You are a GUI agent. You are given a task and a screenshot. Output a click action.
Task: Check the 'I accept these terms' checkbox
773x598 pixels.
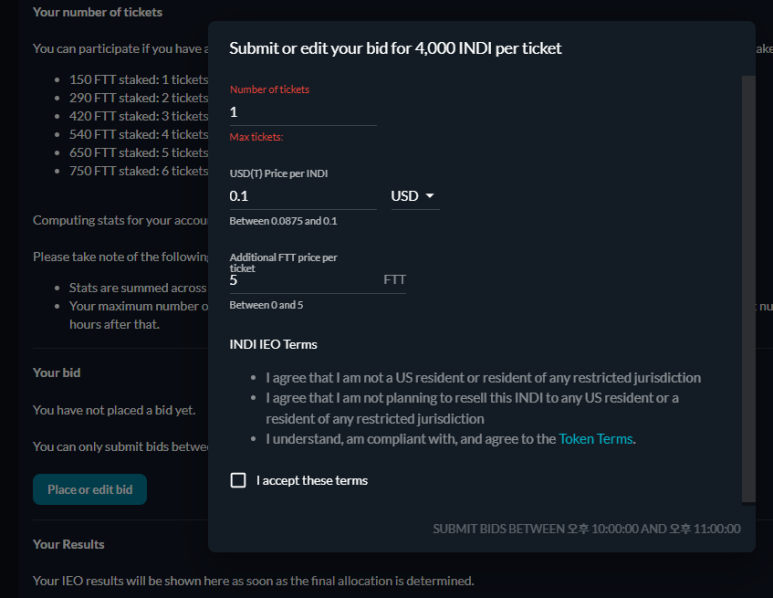point(238,480)
